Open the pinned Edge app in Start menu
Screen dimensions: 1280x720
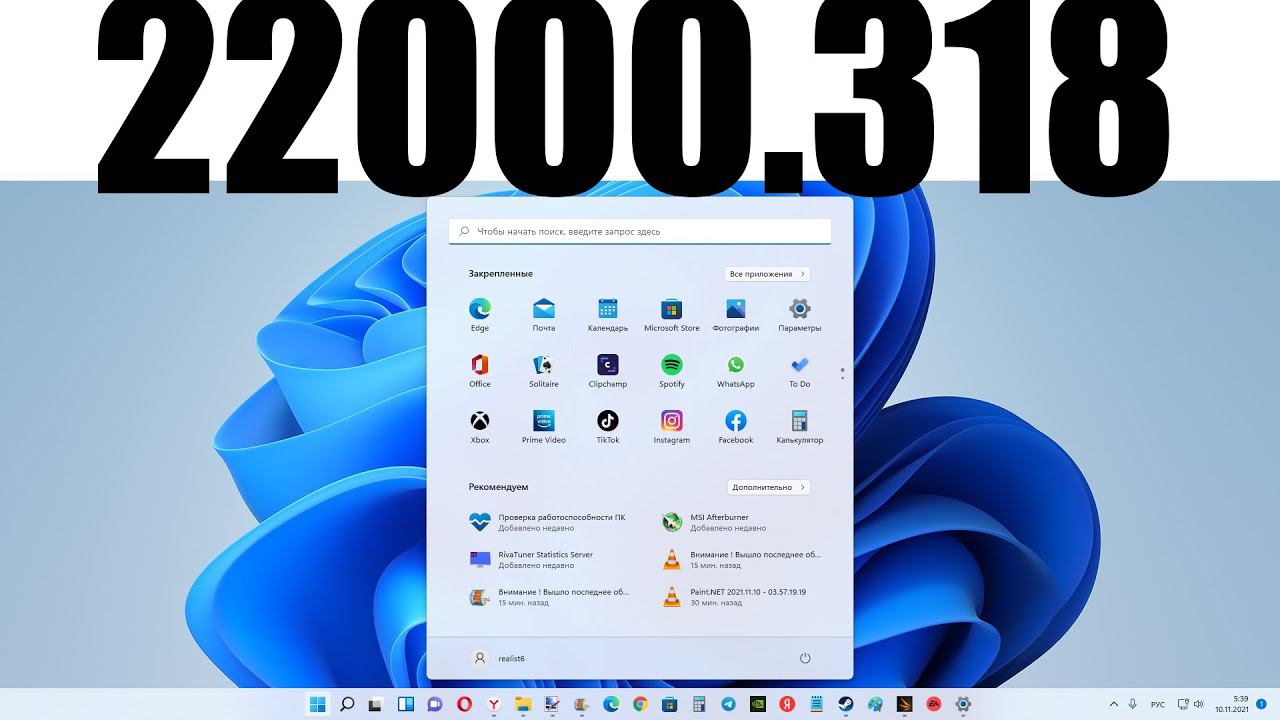click(480, 314)
